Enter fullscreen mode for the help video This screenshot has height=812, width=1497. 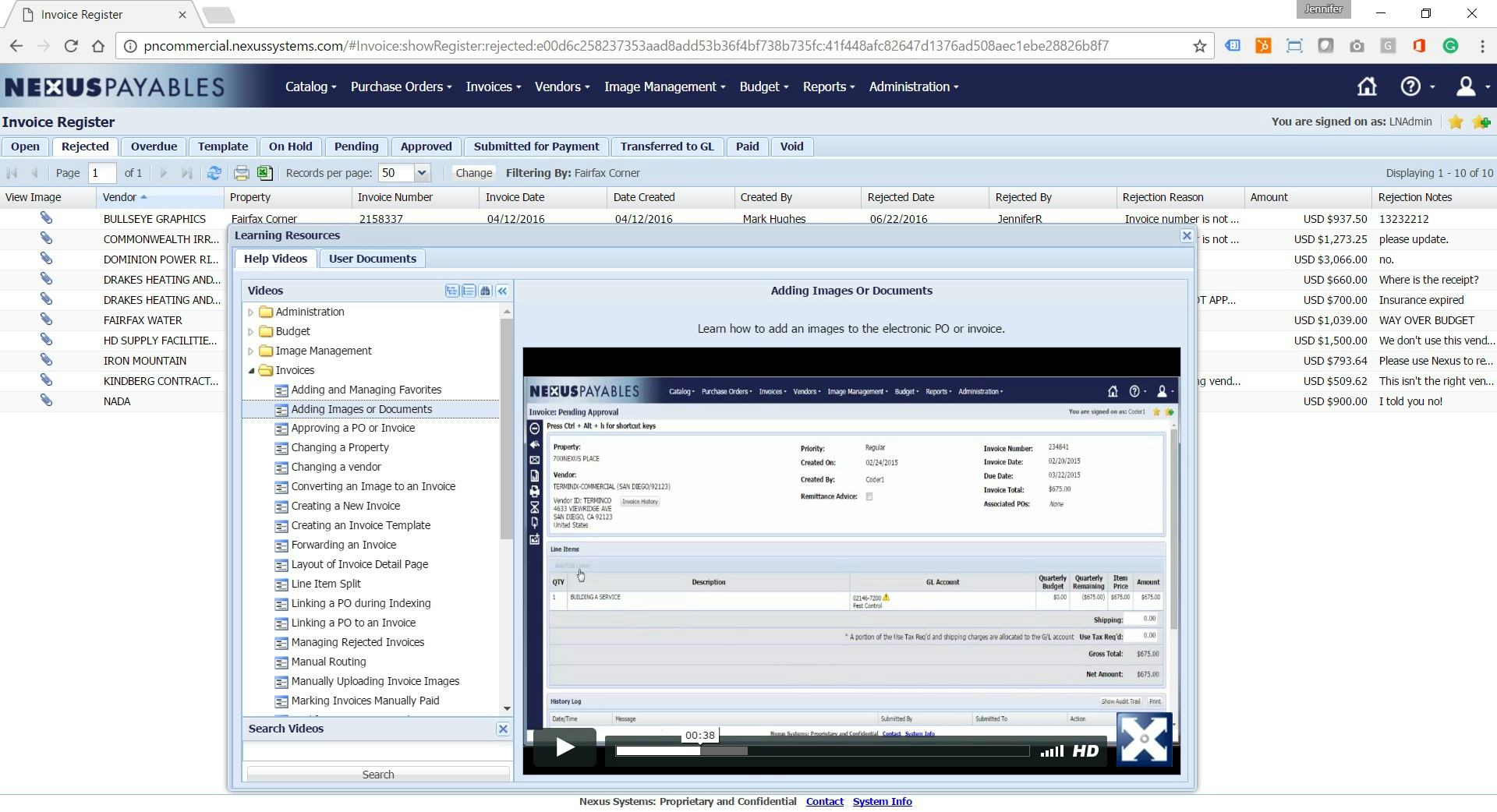1144,739
